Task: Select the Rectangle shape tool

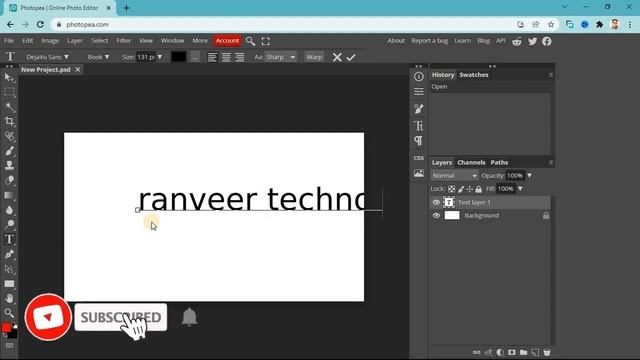Action: (9, 284)
